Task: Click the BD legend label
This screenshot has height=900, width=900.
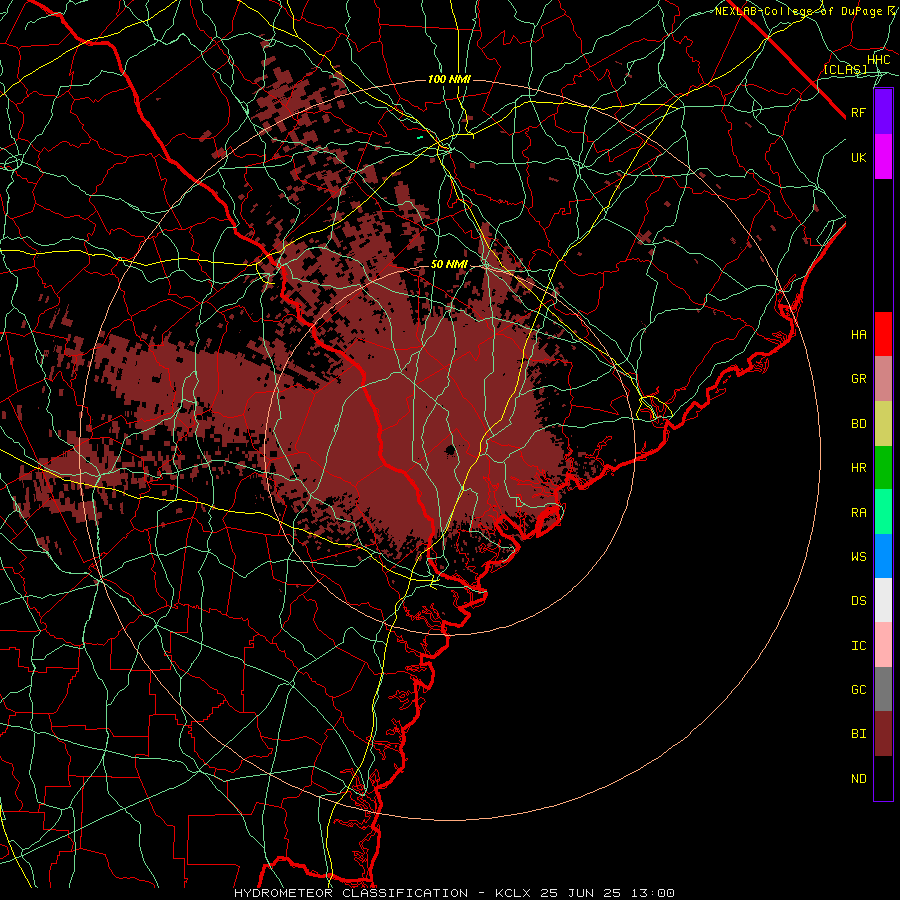Action: 859,424
